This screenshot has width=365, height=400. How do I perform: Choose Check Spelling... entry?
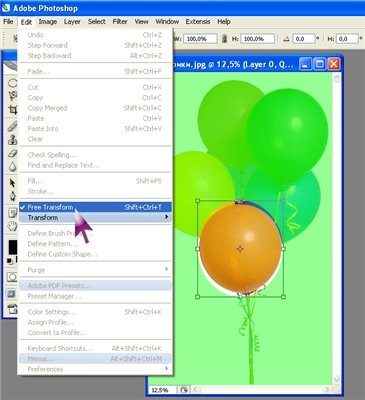click(95, 155)
